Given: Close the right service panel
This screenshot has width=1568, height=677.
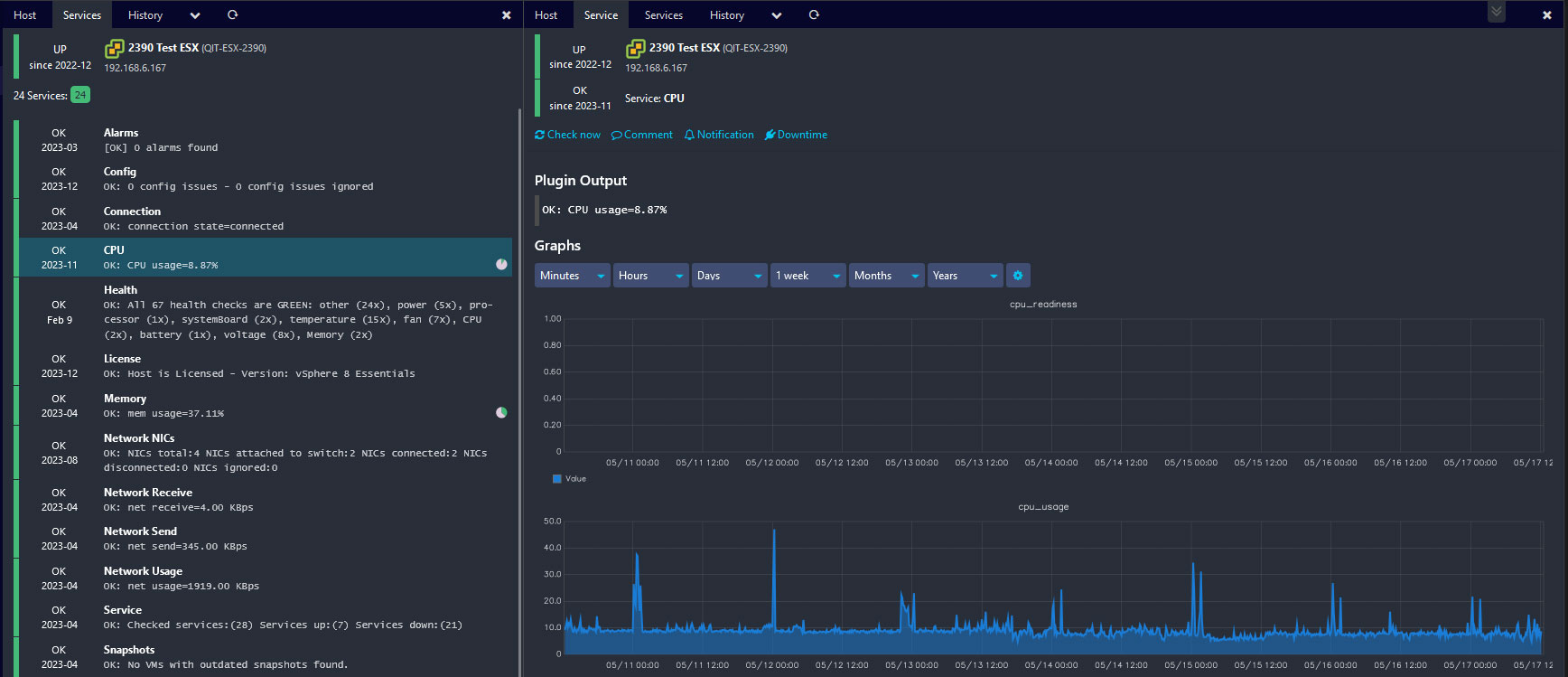Looking at the screenshot, I should pos(1547,15).
